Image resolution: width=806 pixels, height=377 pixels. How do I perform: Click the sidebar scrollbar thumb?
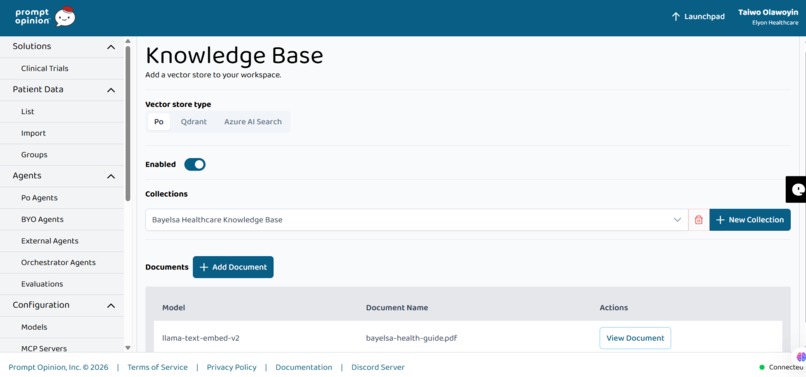tap(128, 123)
